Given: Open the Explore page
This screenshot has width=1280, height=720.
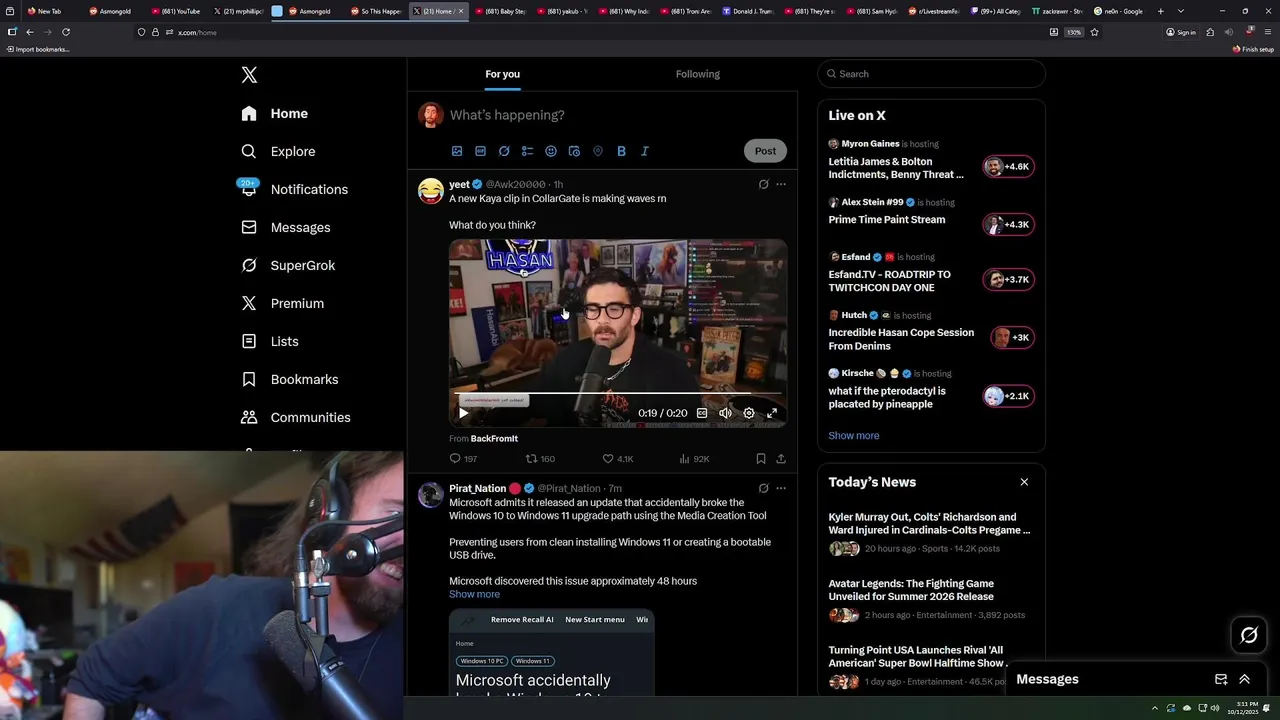Looking at the screenshot, I should pos(278,152).
